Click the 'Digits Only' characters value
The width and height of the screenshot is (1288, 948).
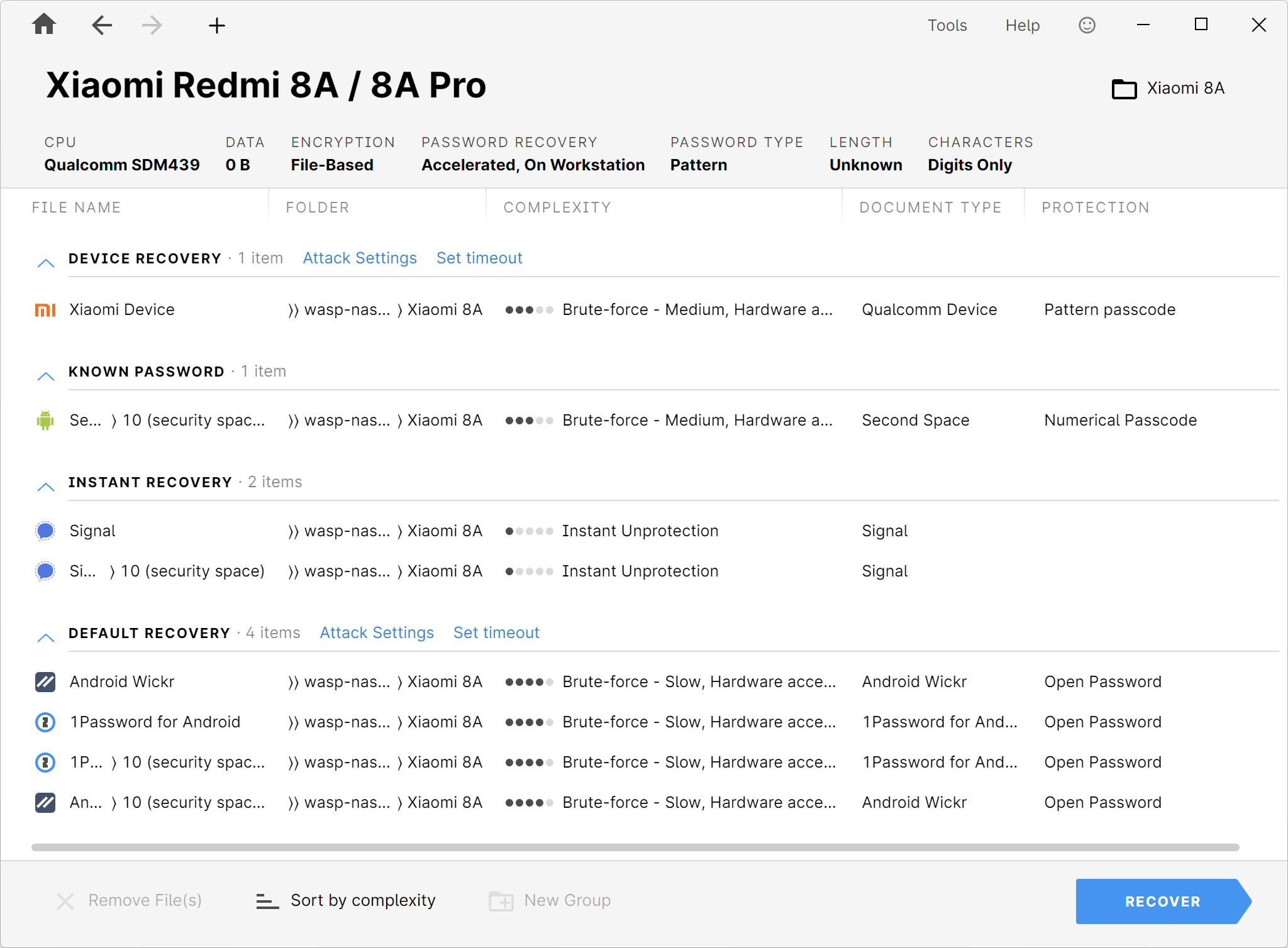[x=970, y=165]
